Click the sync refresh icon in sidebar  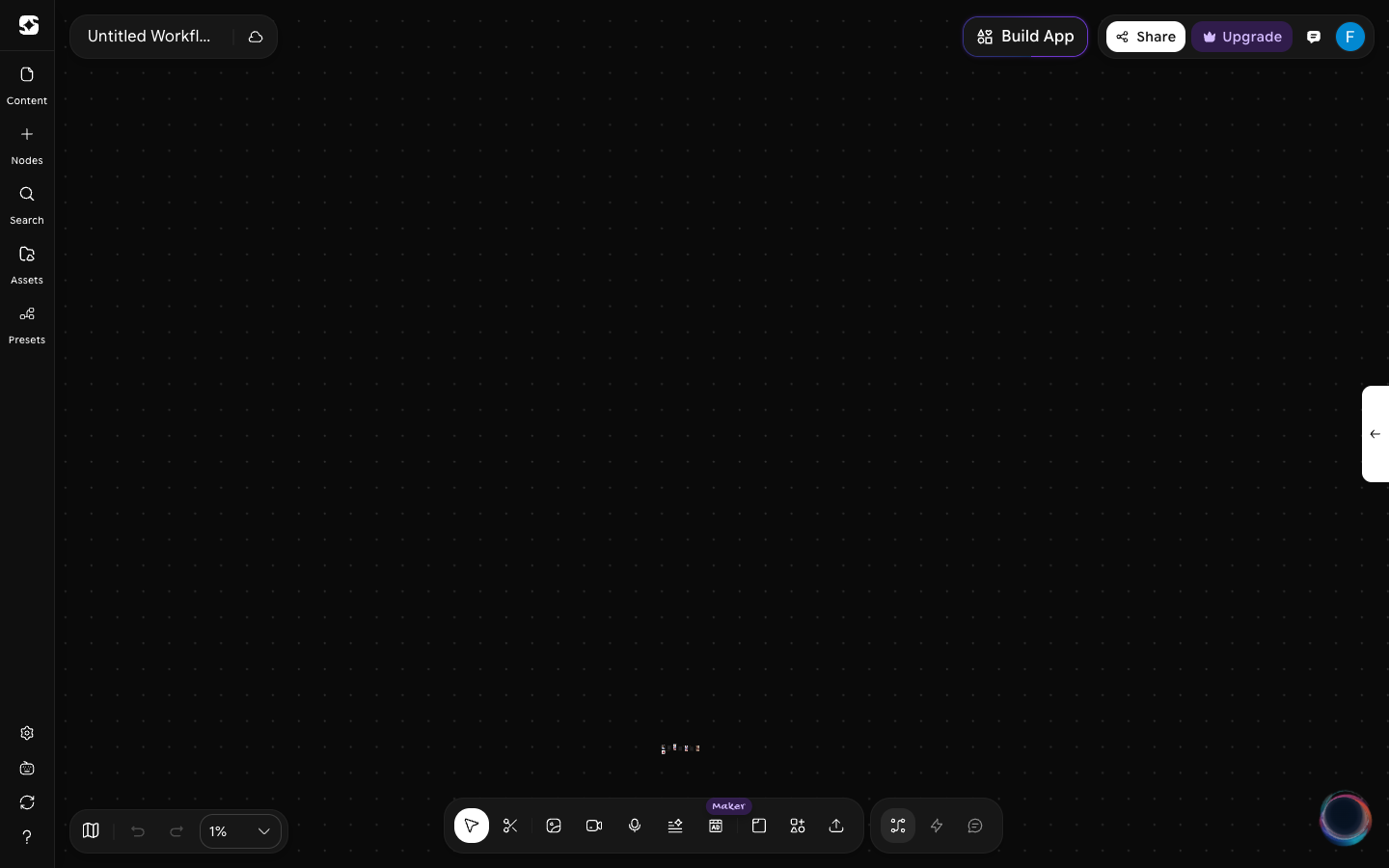(27, 802)
